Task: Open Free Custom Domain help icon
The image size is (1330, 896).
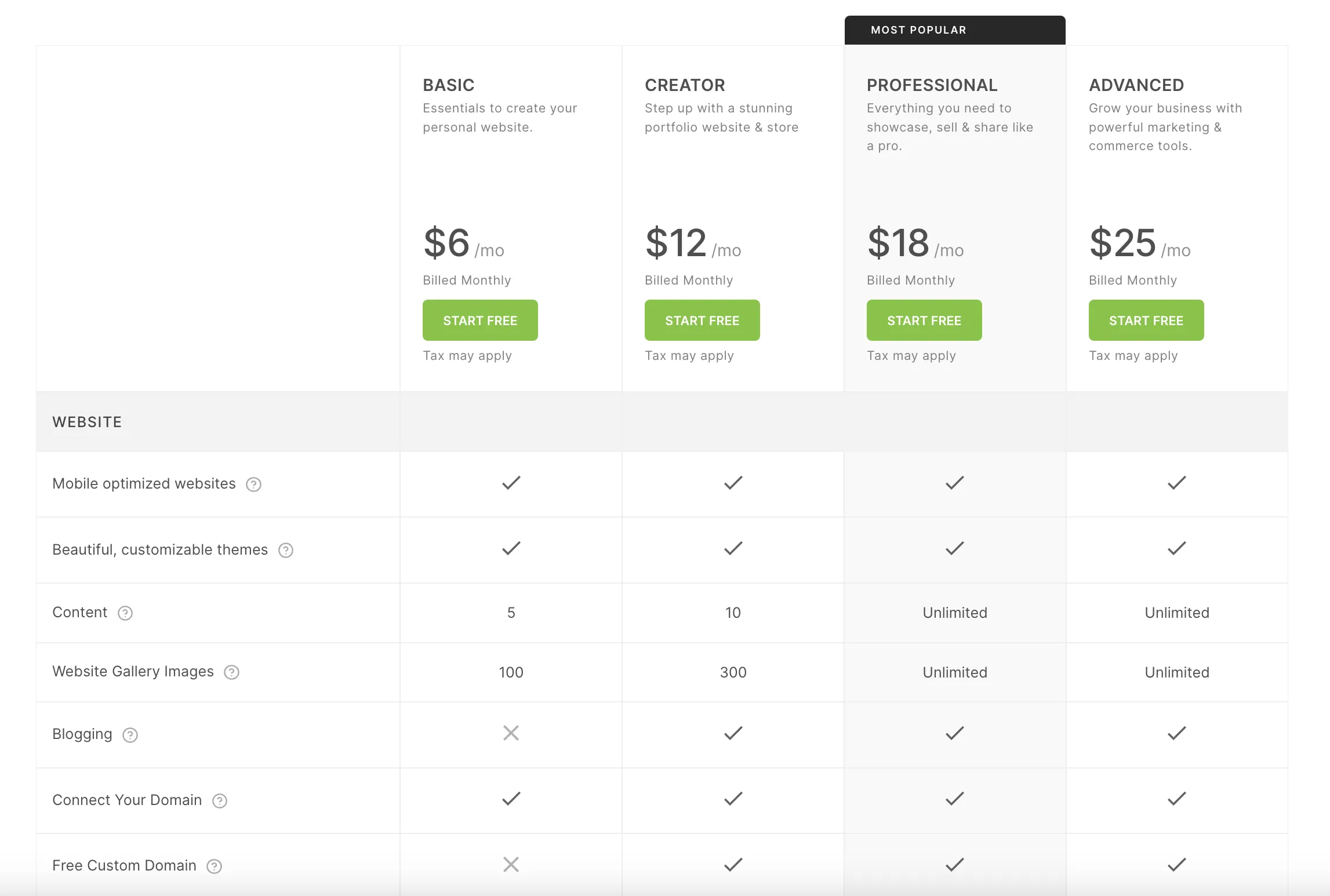Action: 215,866
